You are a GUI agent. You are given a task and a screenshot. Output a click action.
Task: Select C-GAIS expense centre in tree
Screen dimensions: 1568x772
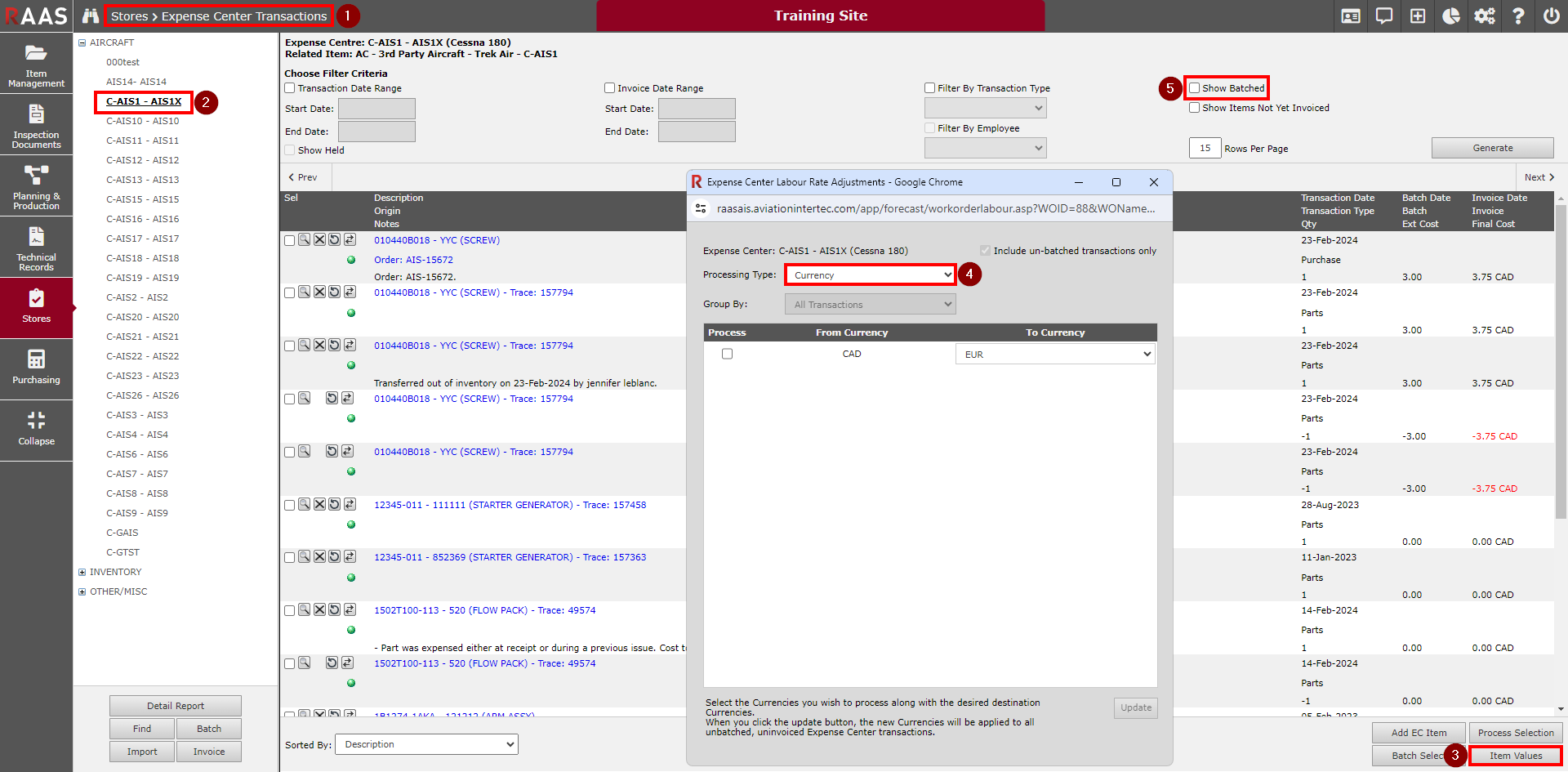[122, 533]
